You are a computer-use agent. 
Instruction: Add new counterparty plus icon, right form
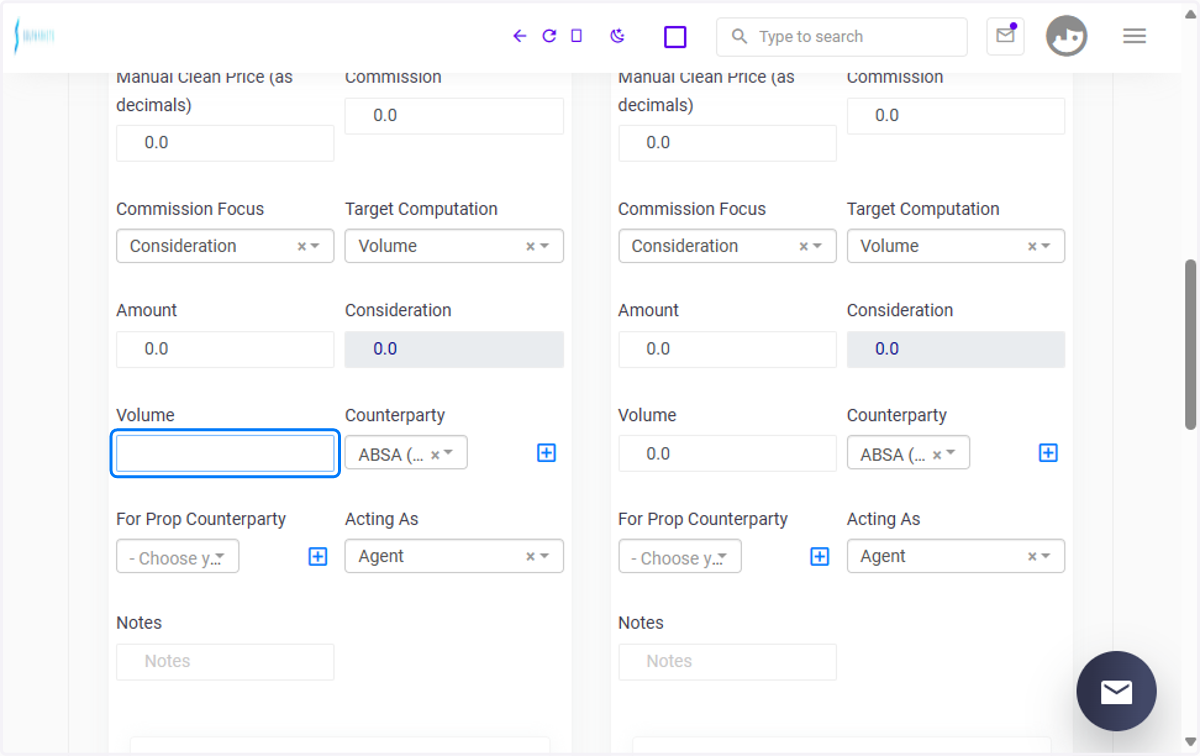1048,453
